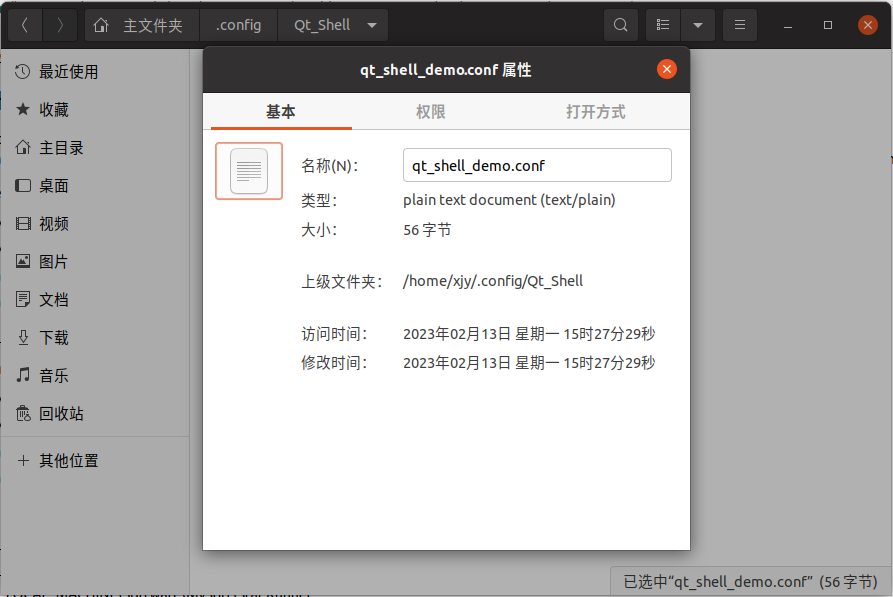The width and height of the screenshot is (893, 597).
Task: Minimize the file manager window
Action: tap(788, 25)
